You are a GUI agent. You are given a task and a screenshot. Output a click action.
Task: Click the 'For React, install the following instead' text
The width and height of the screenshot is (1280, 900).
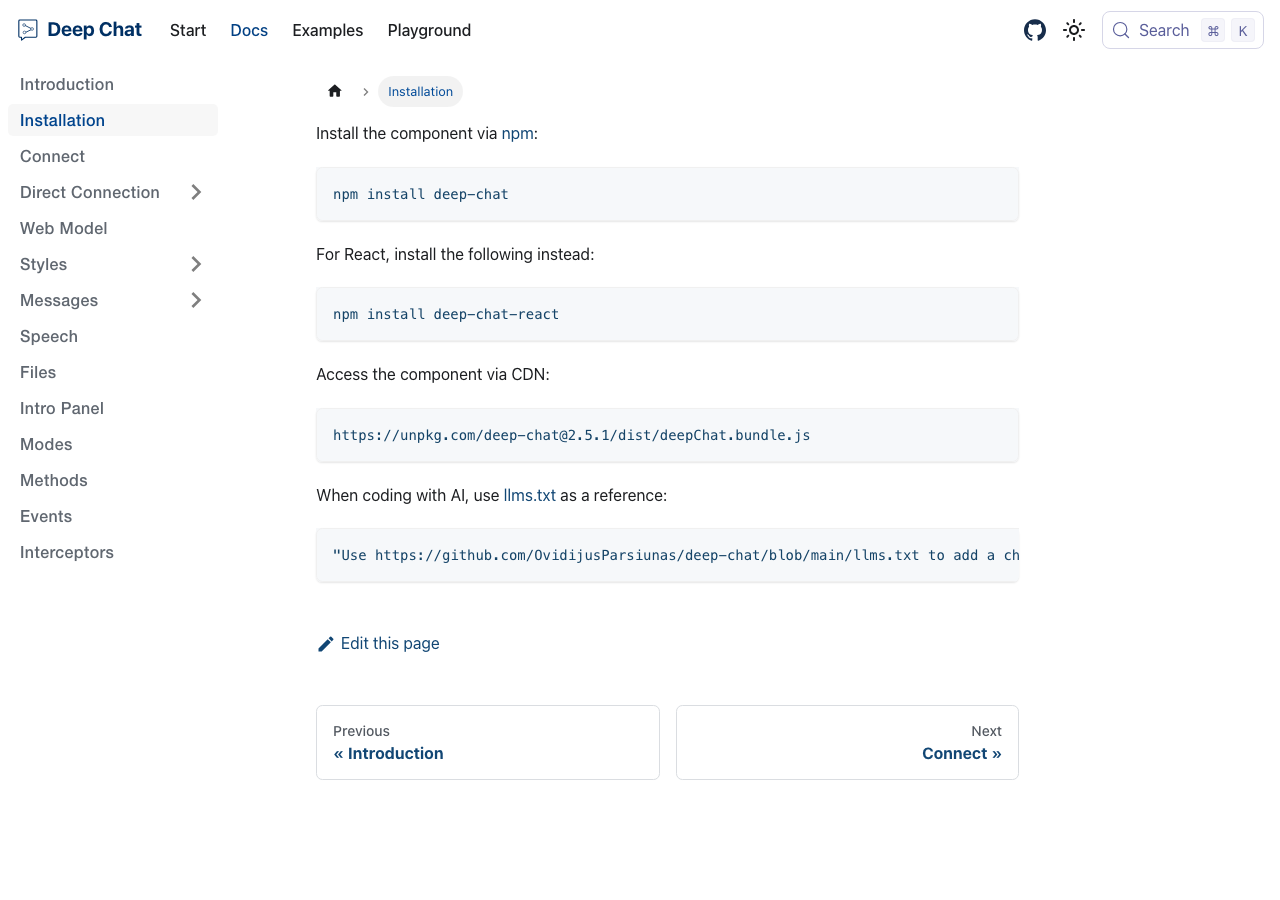pos(455,255)
